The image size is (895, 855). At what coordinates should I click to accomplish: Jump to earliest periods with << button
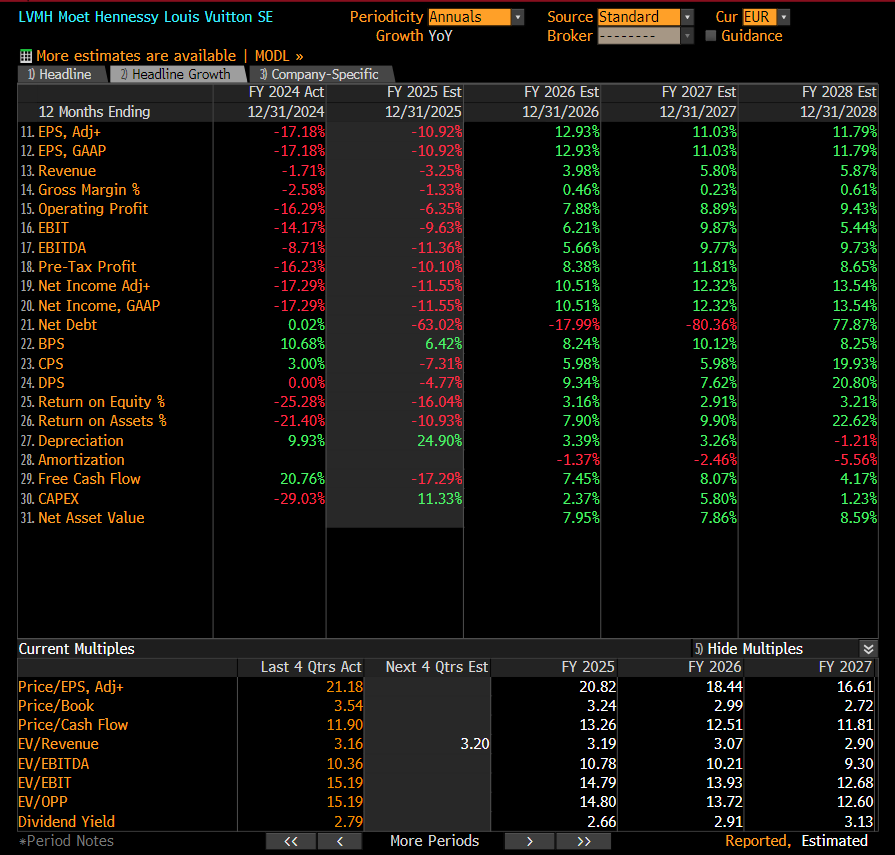coord(291,841)
